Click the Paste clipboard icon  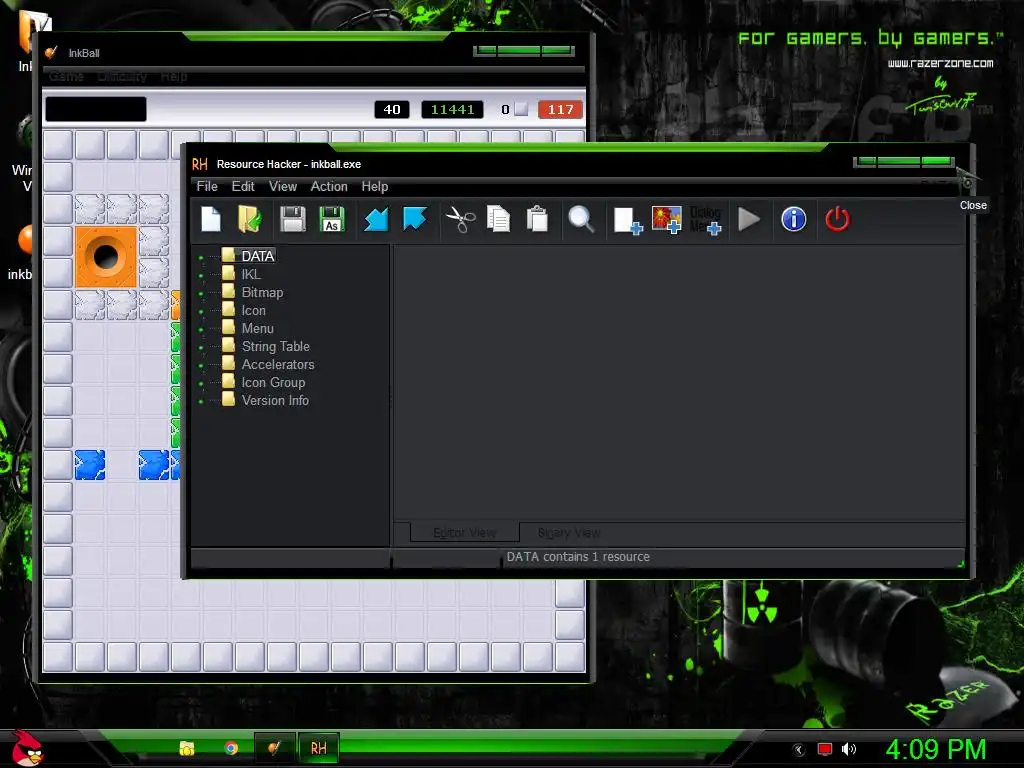537,219
